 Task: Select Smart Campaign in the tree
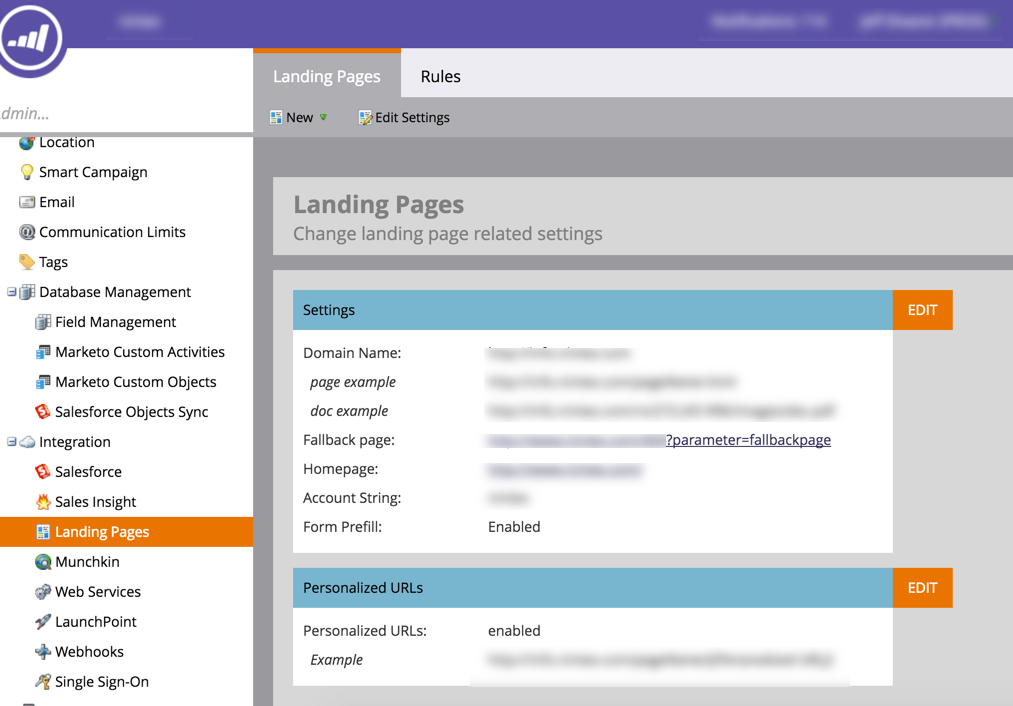(93, 172)
